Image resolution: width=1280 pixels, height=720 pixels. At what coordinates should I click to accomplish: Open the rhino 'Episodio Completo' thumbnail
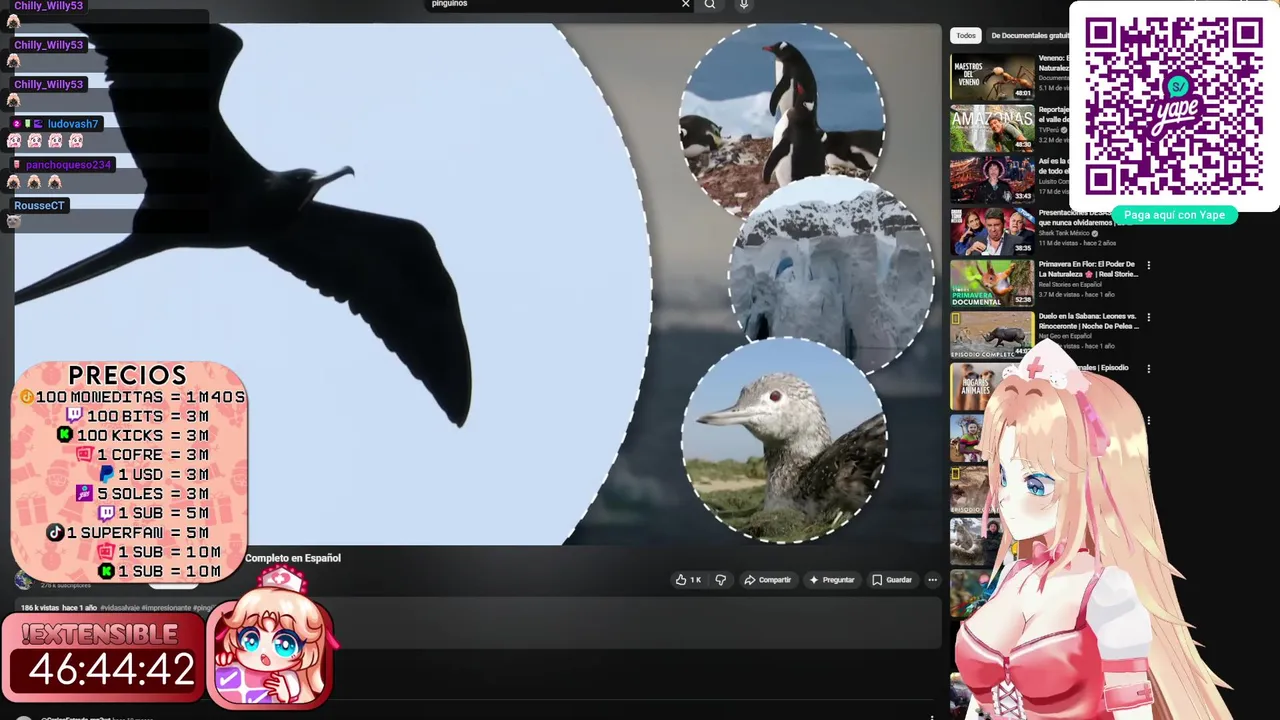coord(992,334)
